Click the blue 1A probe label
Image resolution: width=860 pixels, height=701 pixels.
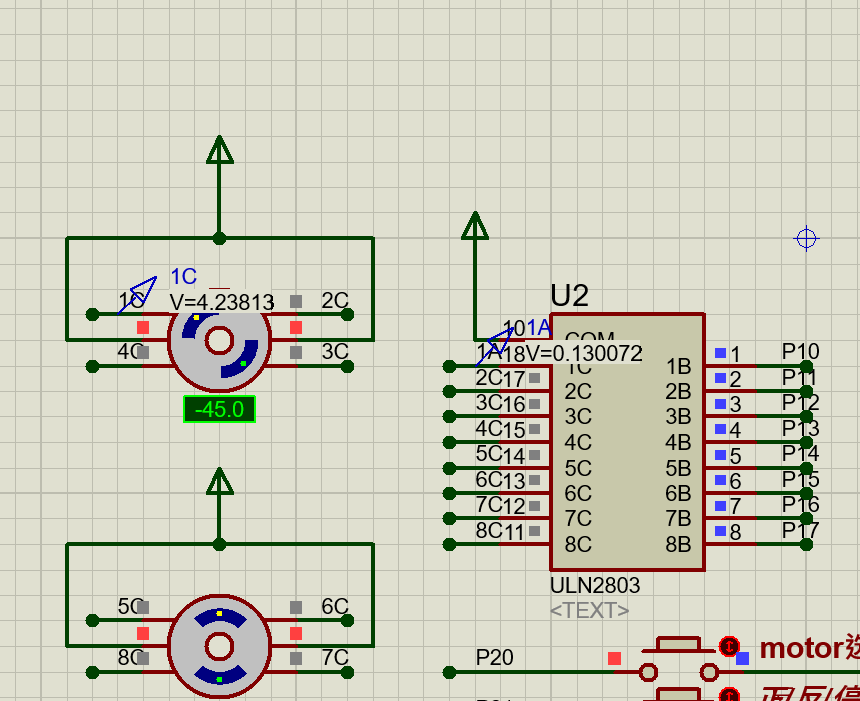point(539,328)
